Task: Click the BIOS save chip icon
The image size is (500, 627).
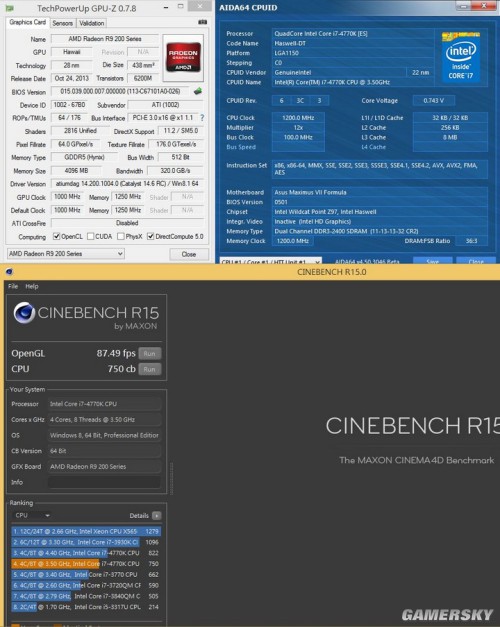Action: pos(198,92)
